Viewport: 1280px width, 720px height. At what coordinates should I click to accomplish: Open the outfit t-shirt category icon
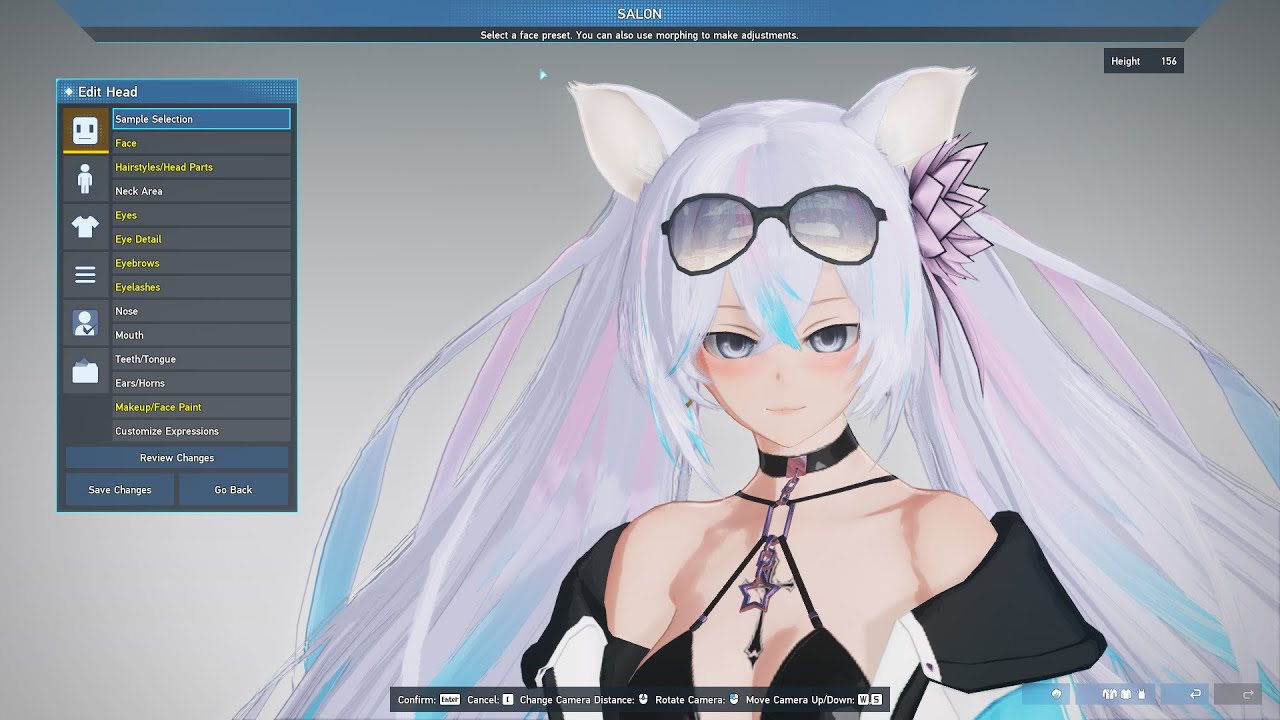click(x=85, y=227)
